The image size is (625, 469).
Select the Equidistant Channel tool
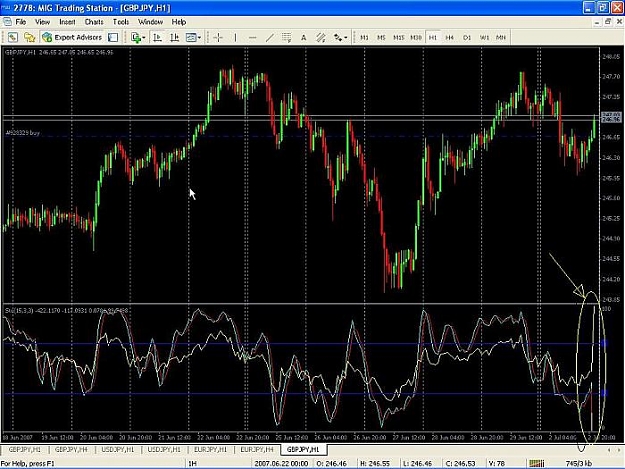(x=320, y=37)
